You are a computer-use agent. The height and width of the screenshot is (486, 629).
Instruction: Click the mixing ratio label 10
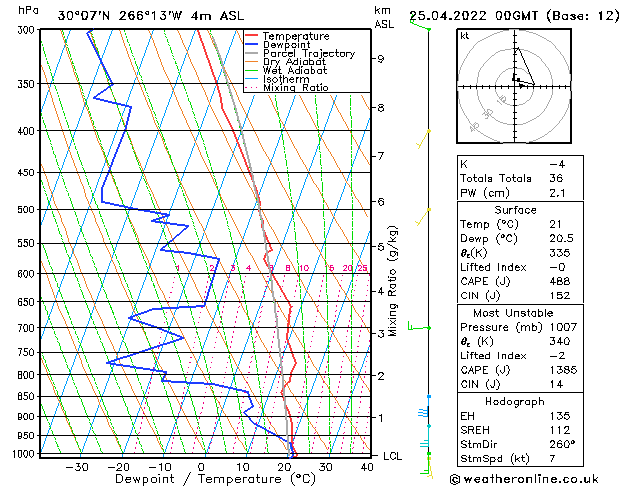point(304,268)
